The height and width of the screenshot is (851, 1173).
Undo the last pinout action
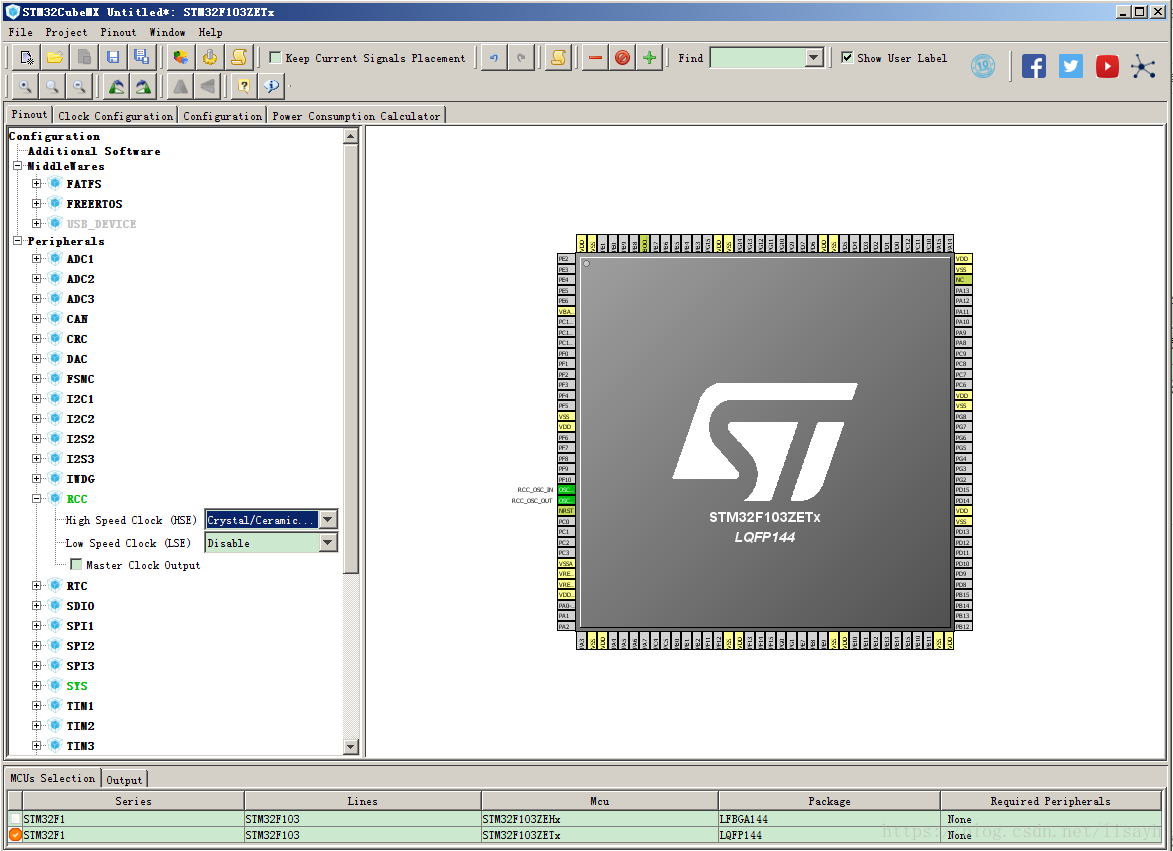494,58
